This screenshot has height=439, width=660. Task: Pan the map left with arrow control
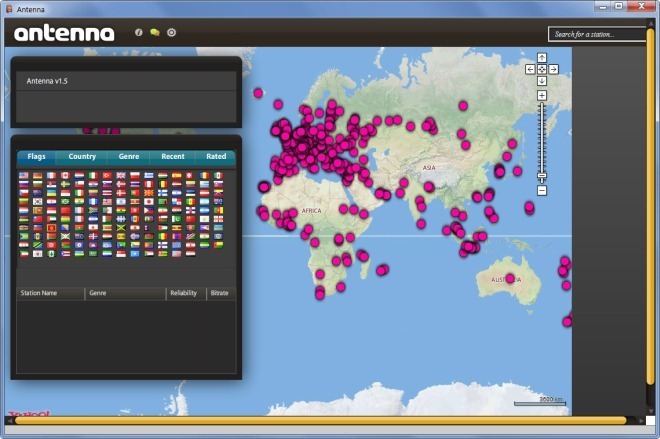[x=531, y=69]
